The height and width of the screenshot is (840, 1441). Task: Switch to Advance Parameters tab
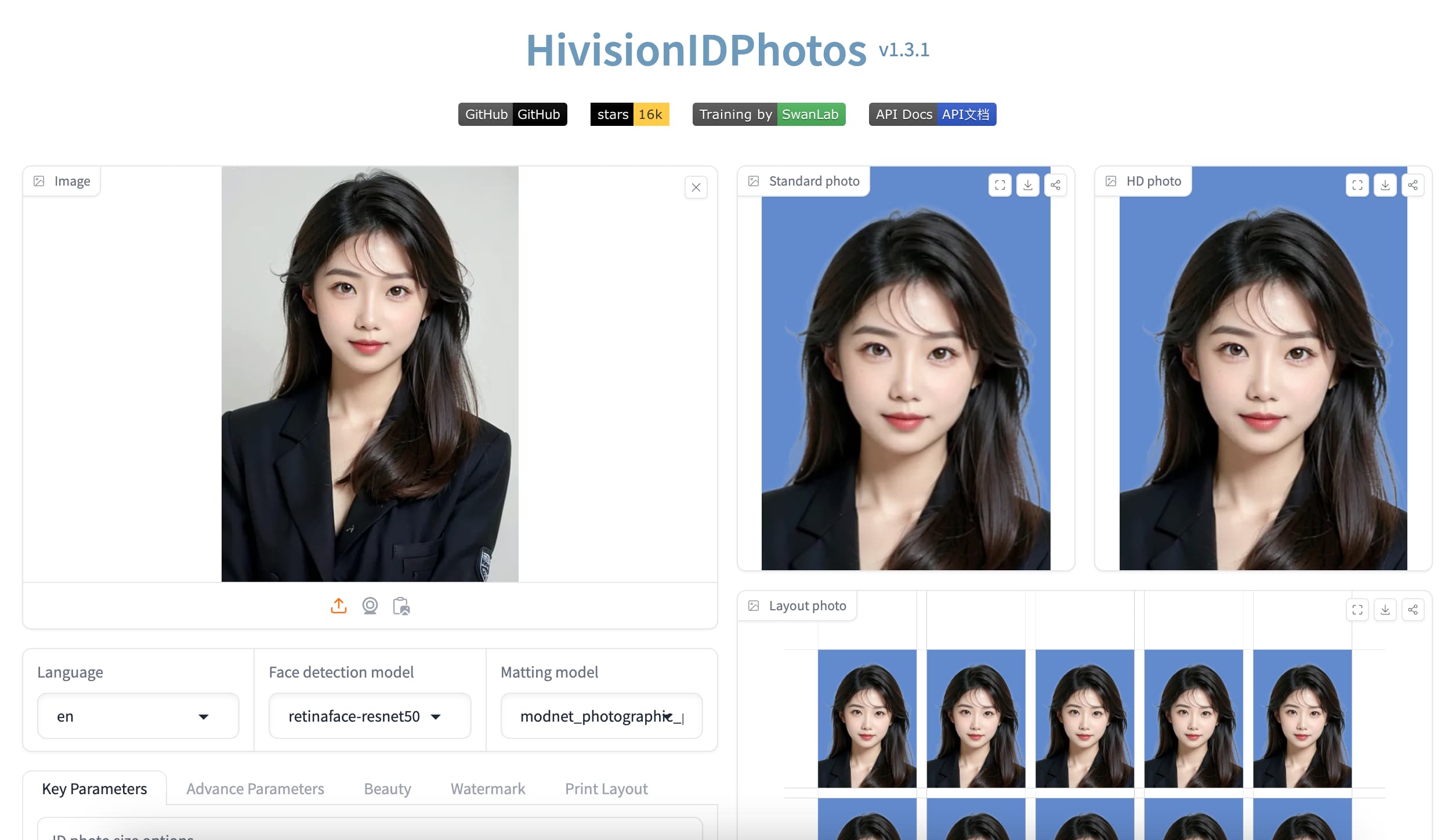click(x=255, y=788)
